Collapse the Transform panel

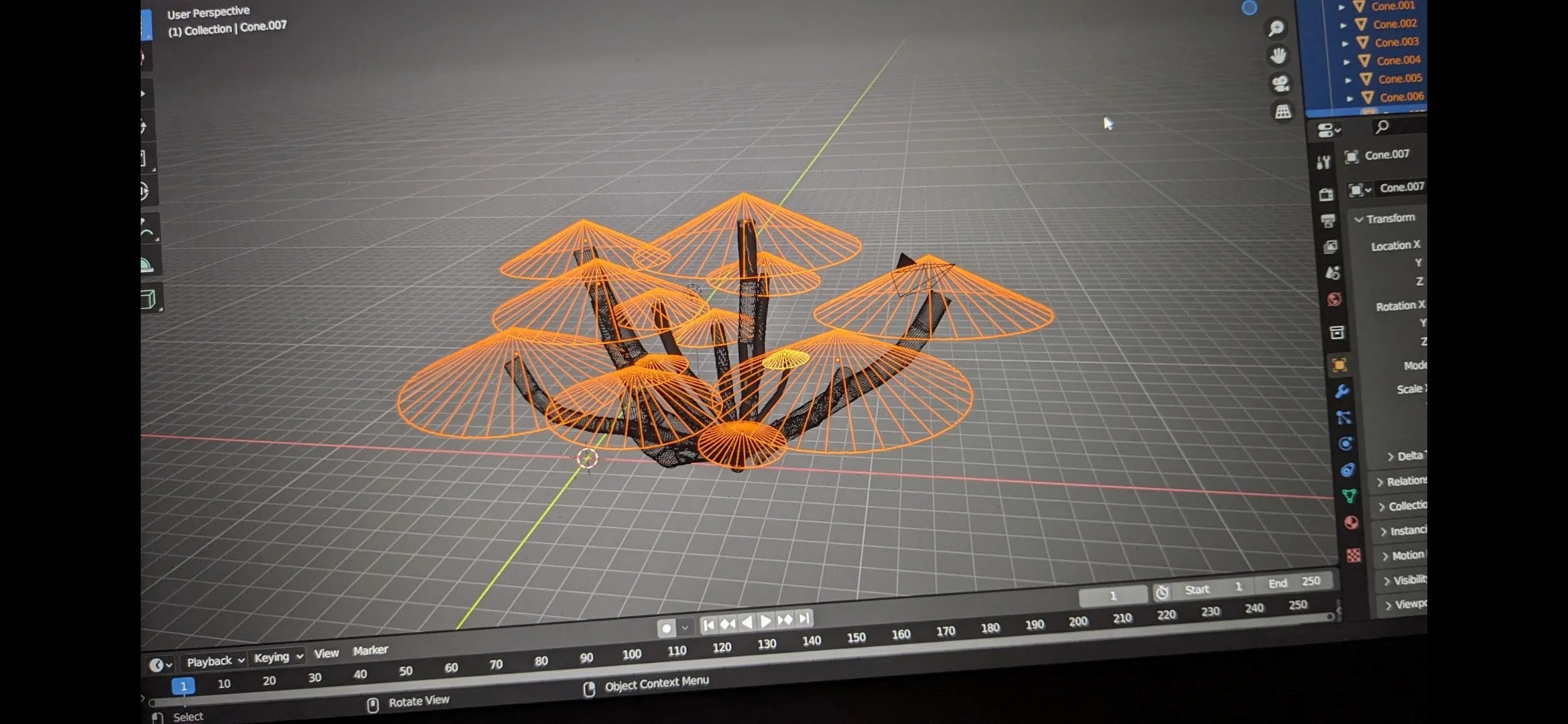pyautogui.click(x=1358, y=220)
